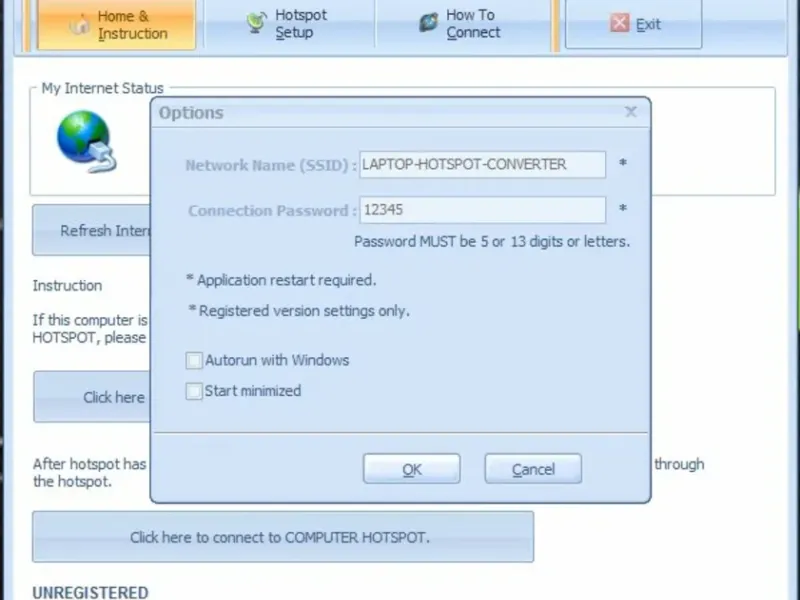Click here to connect to COMPUTER HOTSPOT
Image resolution: width=800 pixels, height=600 pixels.
point(283,537)
